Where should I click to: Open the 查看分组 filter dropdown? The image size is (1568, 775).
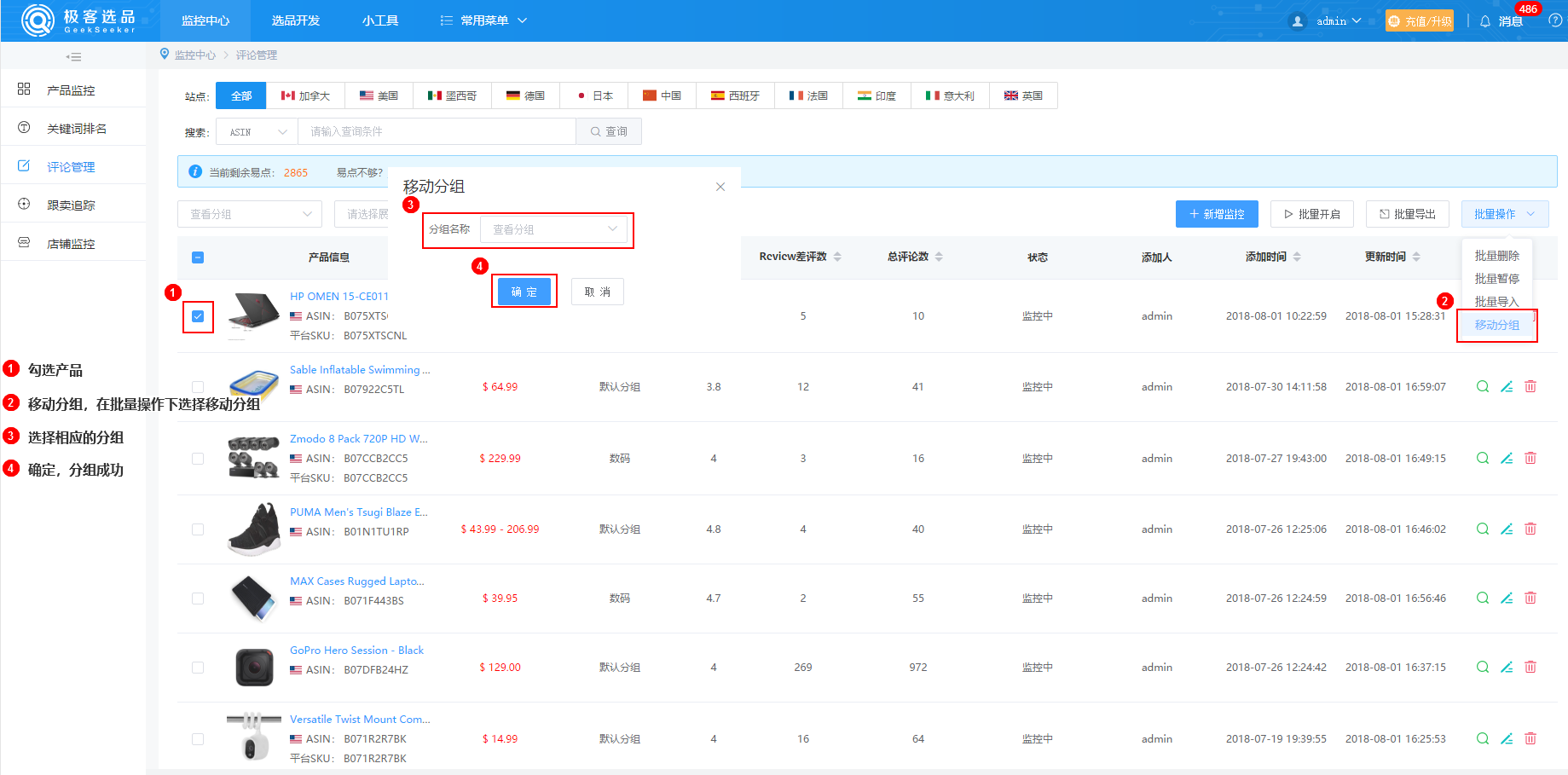250,214
